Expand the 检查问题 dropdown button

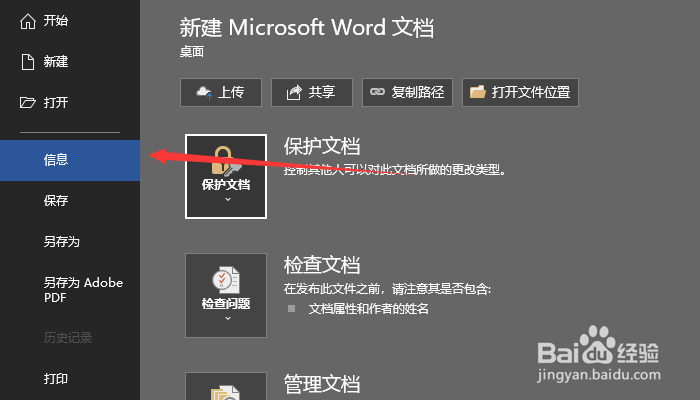click(x=226, y=296)
